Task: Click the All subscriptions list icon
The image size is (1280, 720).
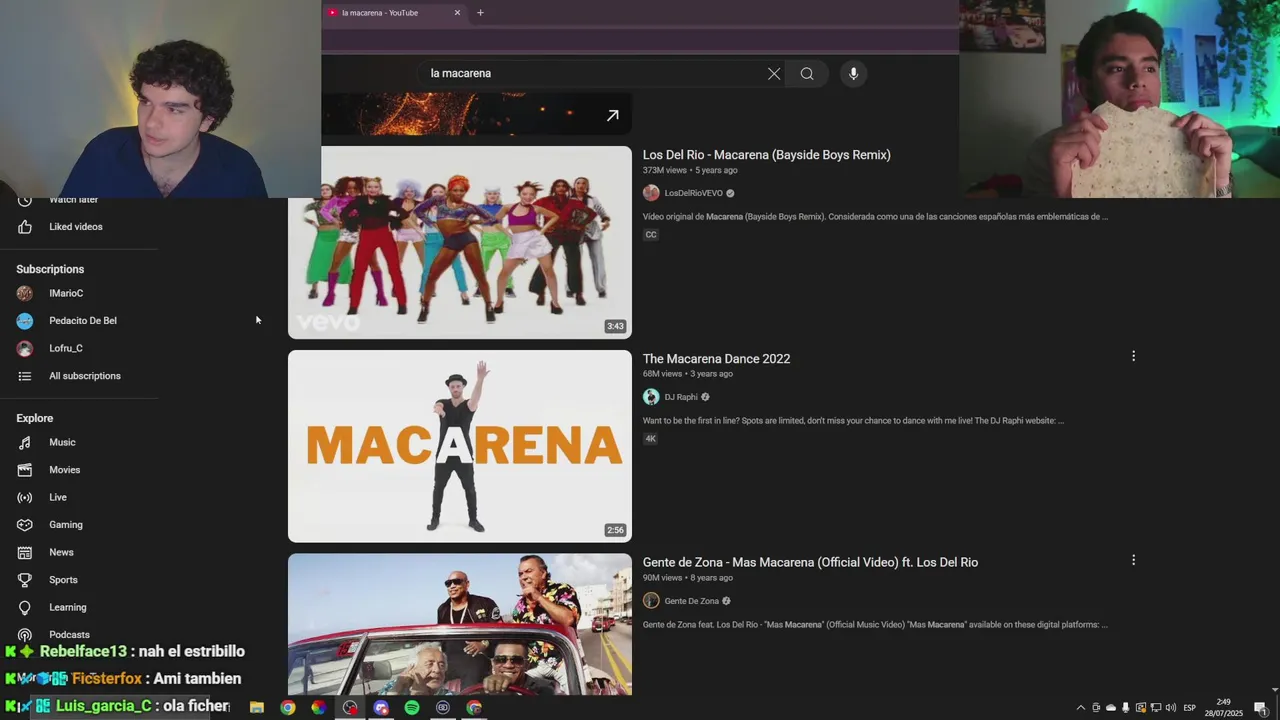Action: pyautogui.click(x=25, y=376)
